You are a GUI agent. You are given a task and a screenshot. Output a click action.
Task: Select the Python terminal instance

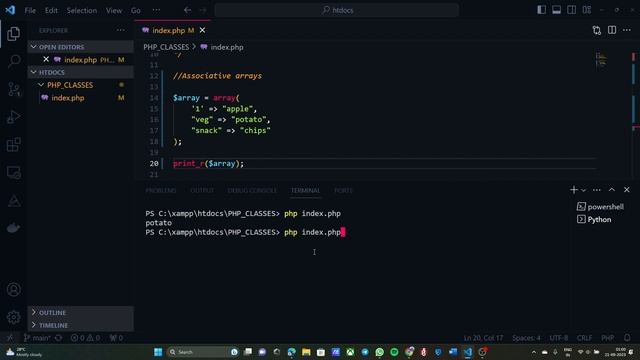pyautogui.click(x=595, y=220)
